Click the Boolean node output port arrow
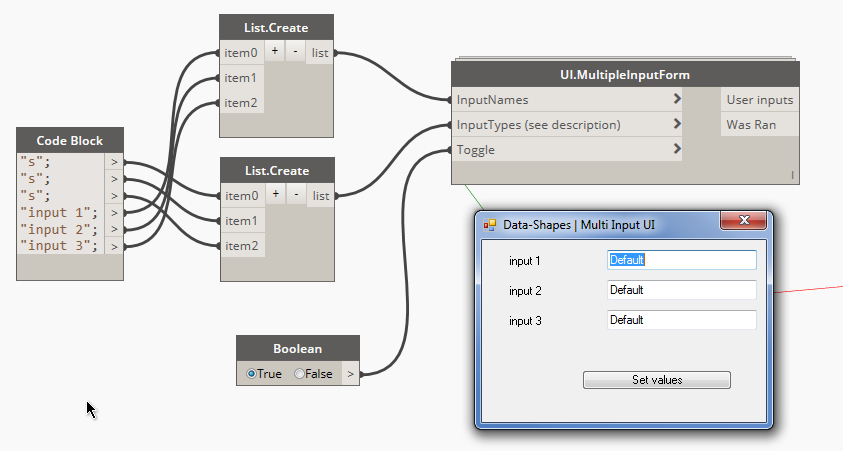 (x=351, y=374)
